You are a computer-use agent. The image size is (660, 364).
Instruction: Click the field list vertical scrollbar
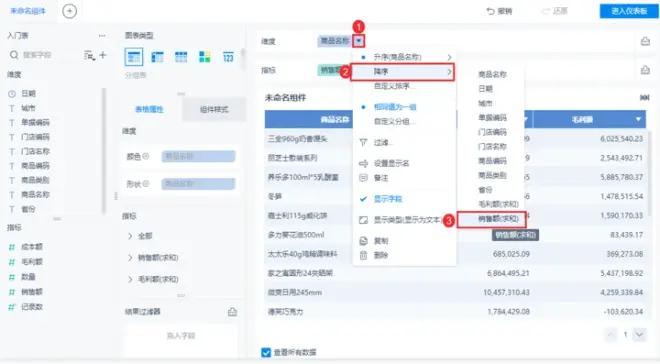(104, 151)
